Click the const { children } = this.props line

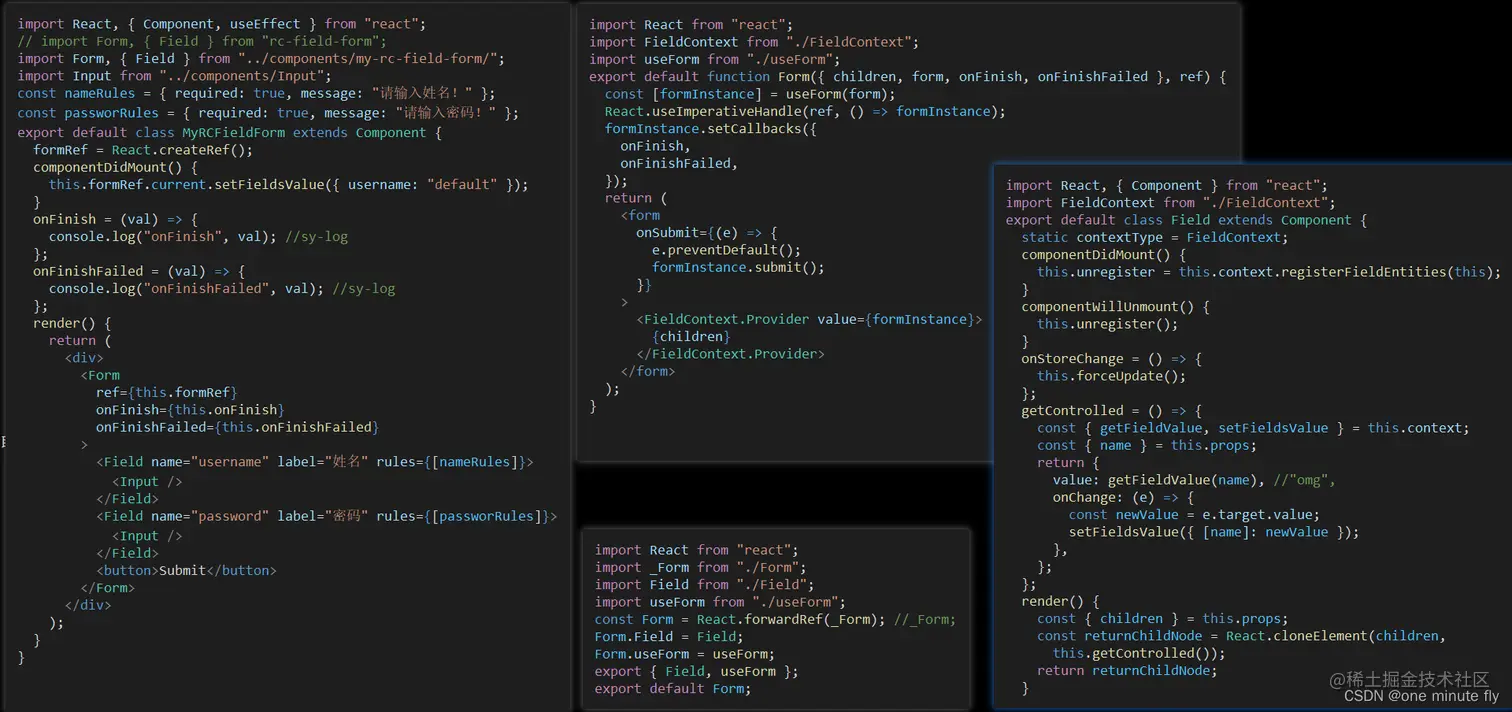coord(1162,619)
